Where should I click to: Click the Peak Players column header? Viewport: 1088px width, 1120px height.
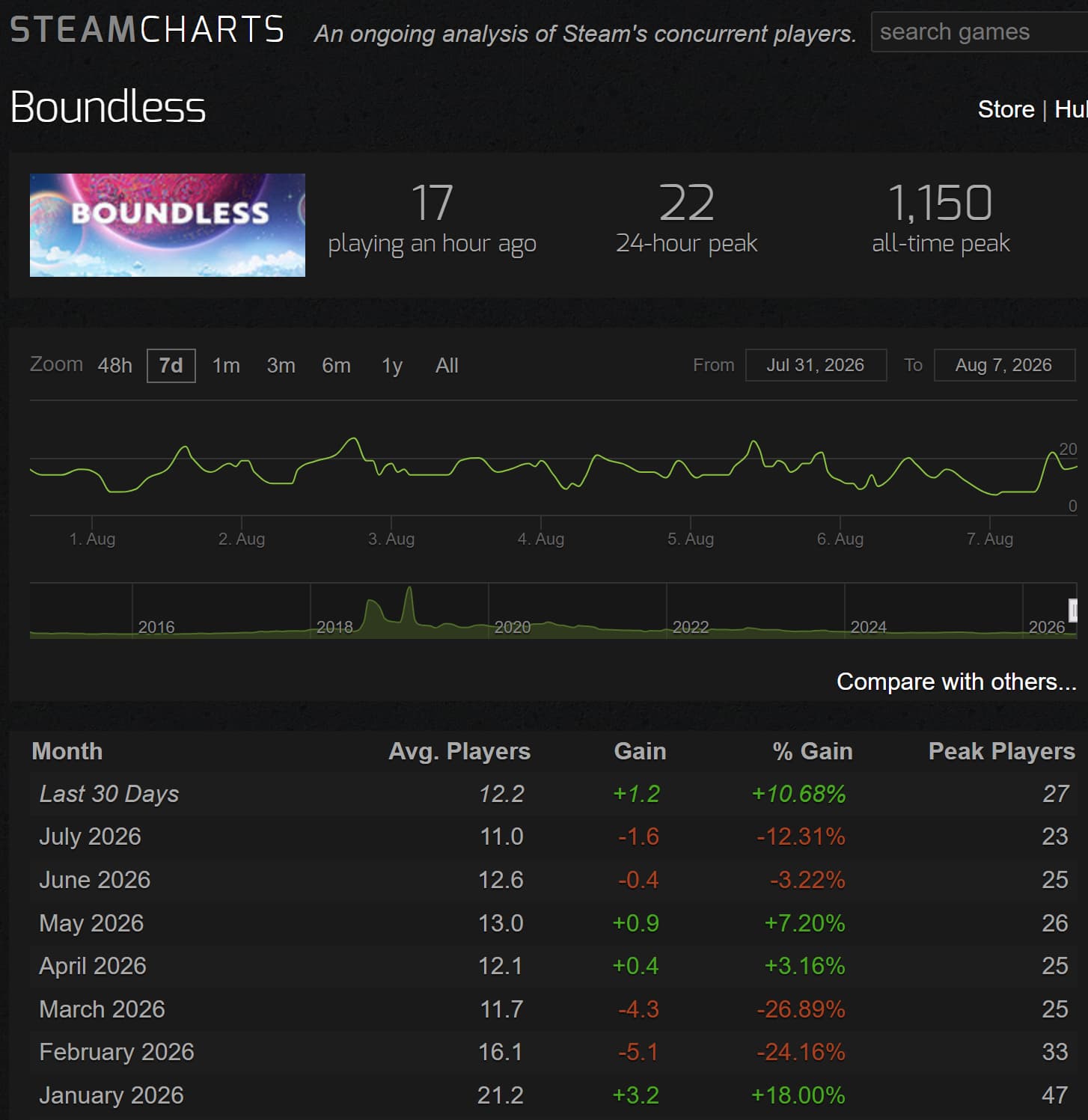[1002, 751]
